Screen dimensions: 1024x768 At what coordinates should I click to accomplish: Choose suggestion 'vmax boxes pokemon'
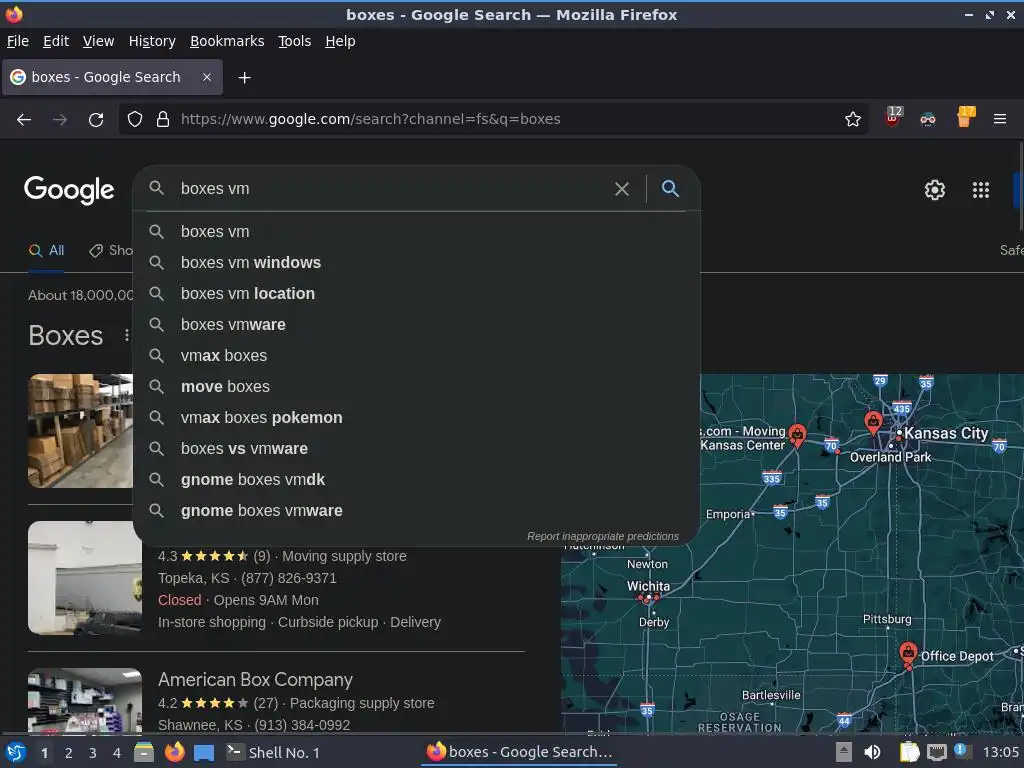[x=416, y=418]
